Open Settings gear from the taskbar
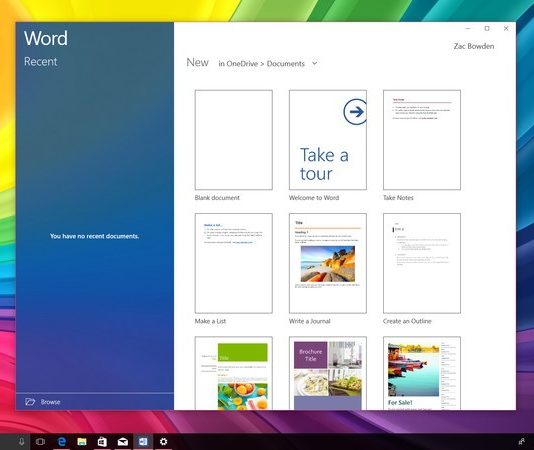This screenshot has width=534, height=450. click(163, 442)
